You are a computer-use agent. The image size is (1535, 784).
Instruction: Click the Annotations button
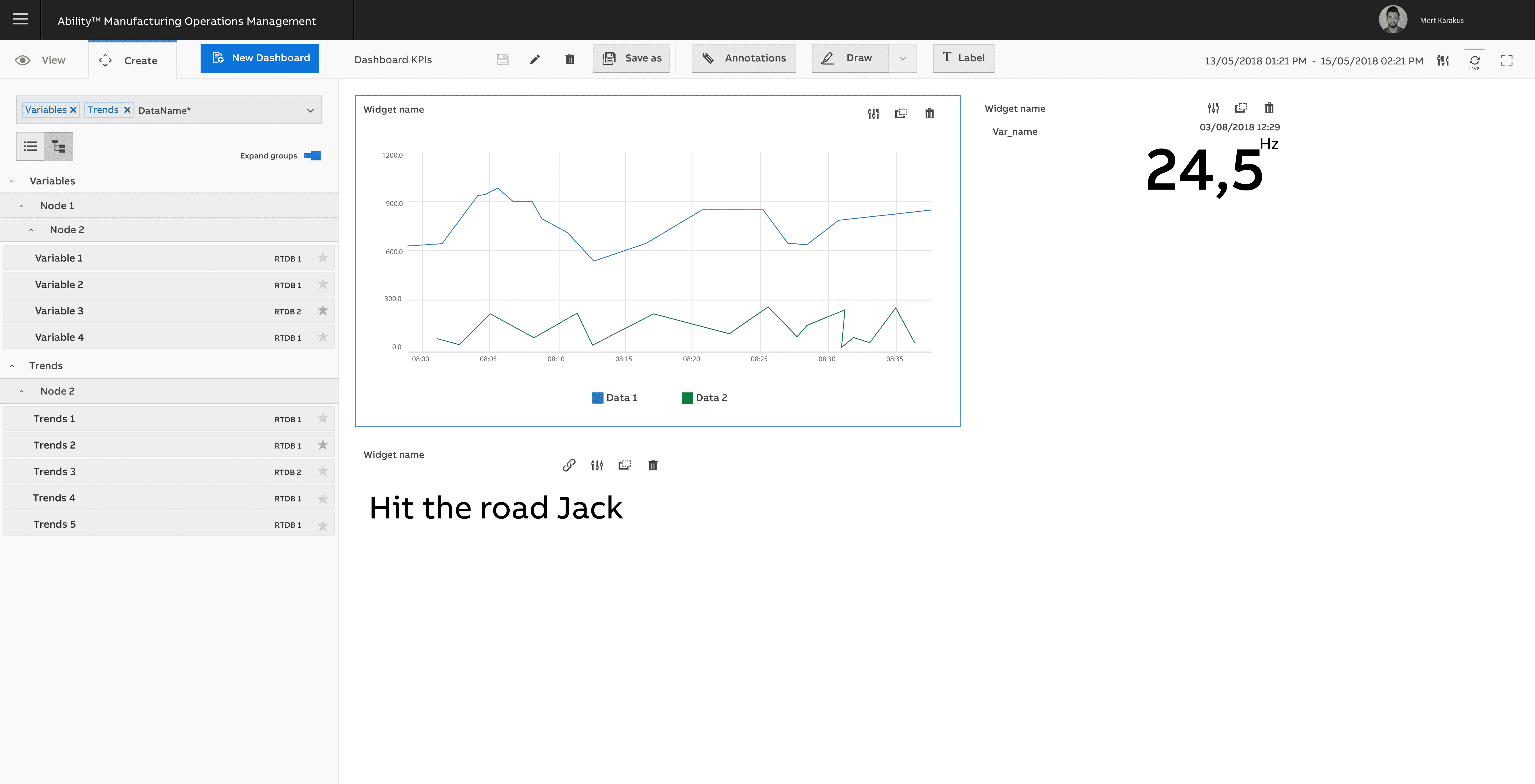pos(744,58)
